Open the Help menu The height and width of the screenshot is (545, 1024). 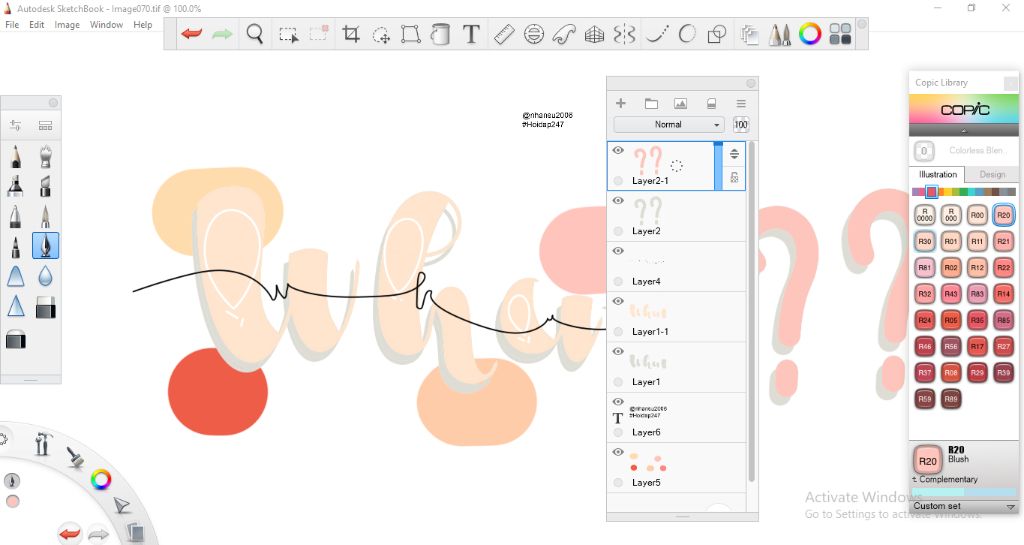(142, 25)
